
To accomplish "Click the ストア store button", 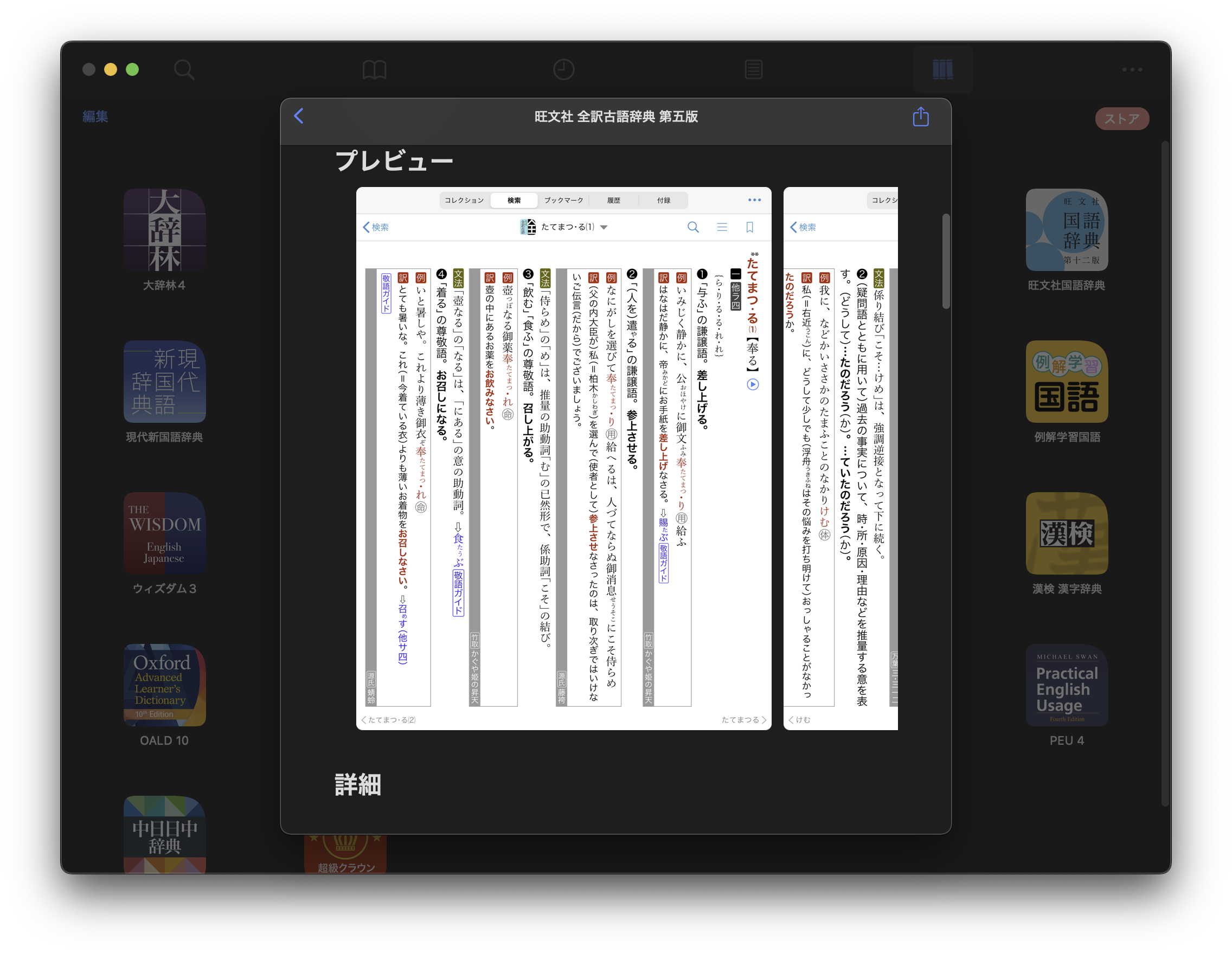I will pyautogui.click(x=1121, y=118).
